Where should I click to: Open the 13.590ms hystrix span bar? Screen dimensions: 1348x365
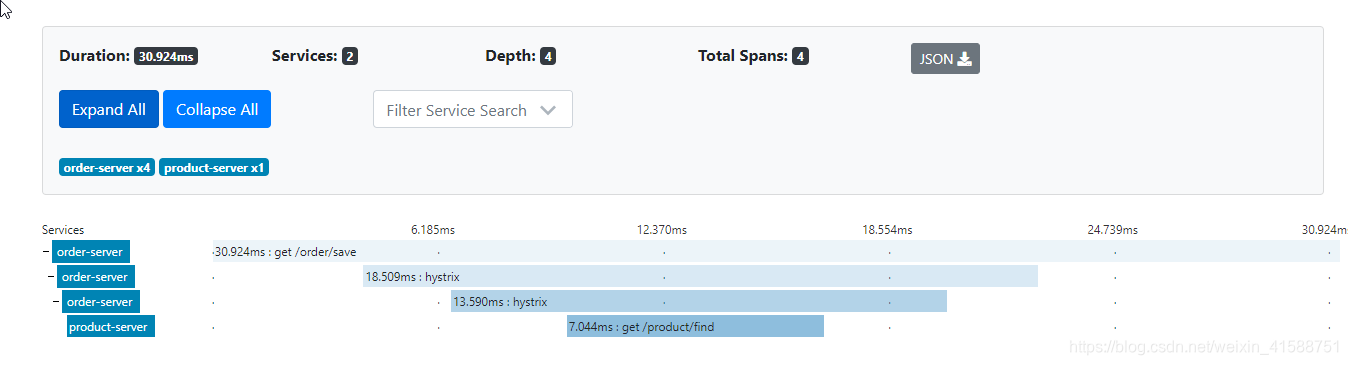tap(699, 302)
